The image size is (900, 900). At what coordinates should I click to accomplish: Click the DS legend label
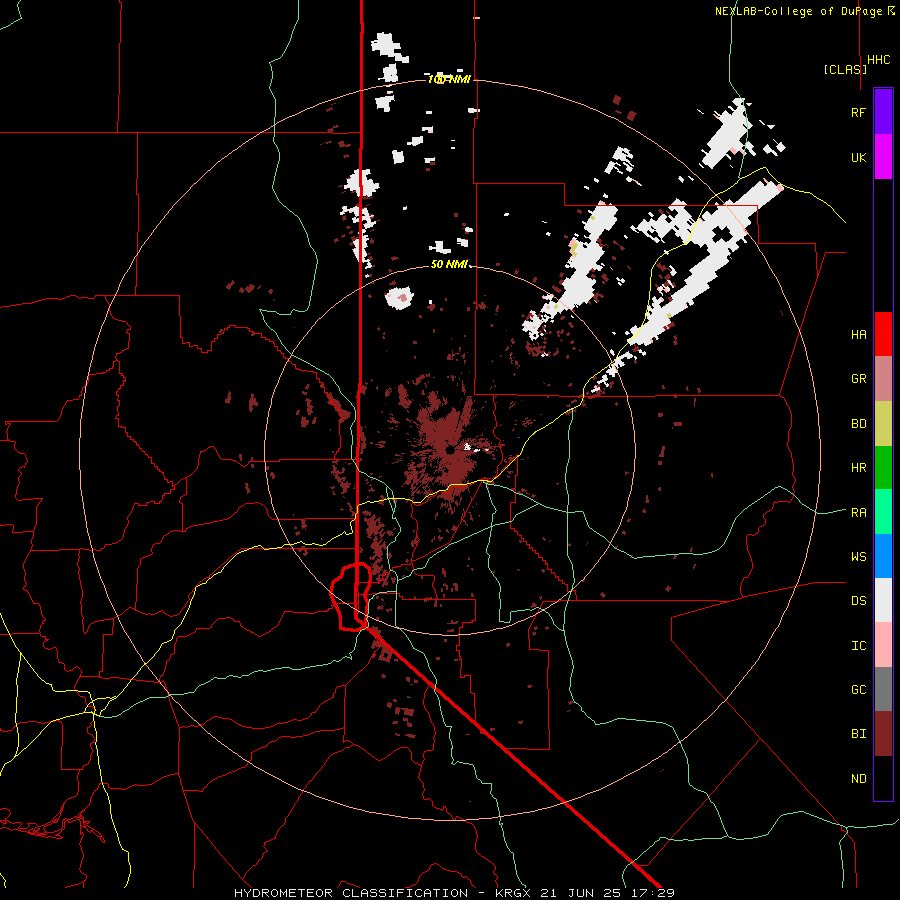[x=858, y=601]
